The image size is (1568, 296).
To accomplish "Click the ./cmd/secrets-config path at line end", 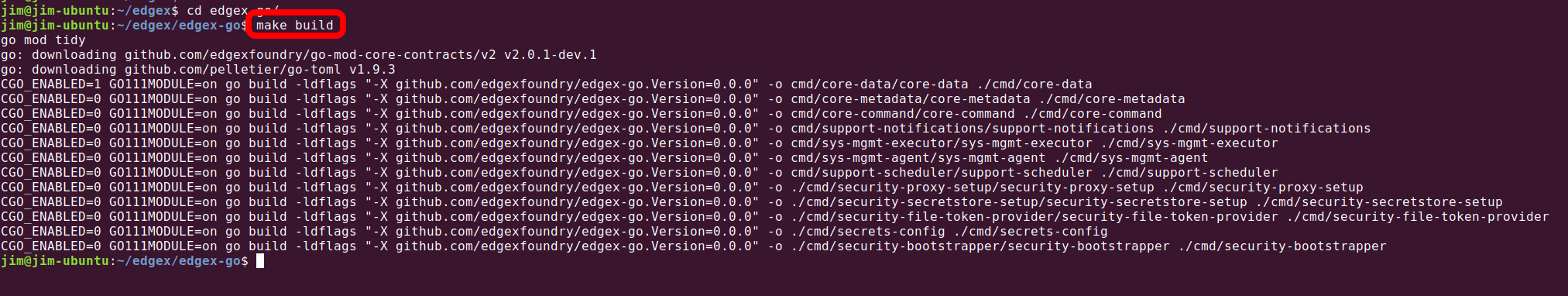I will 1031,231.
